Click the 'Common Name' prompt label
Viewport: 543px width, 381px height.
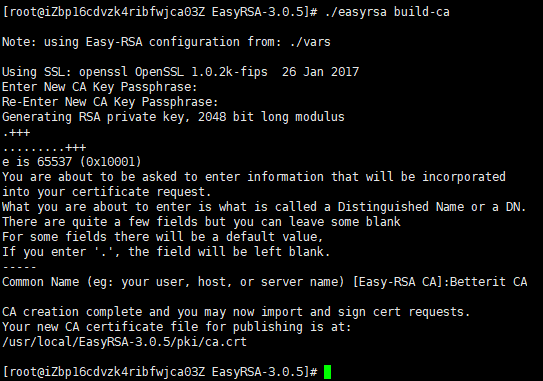[41, 282]
